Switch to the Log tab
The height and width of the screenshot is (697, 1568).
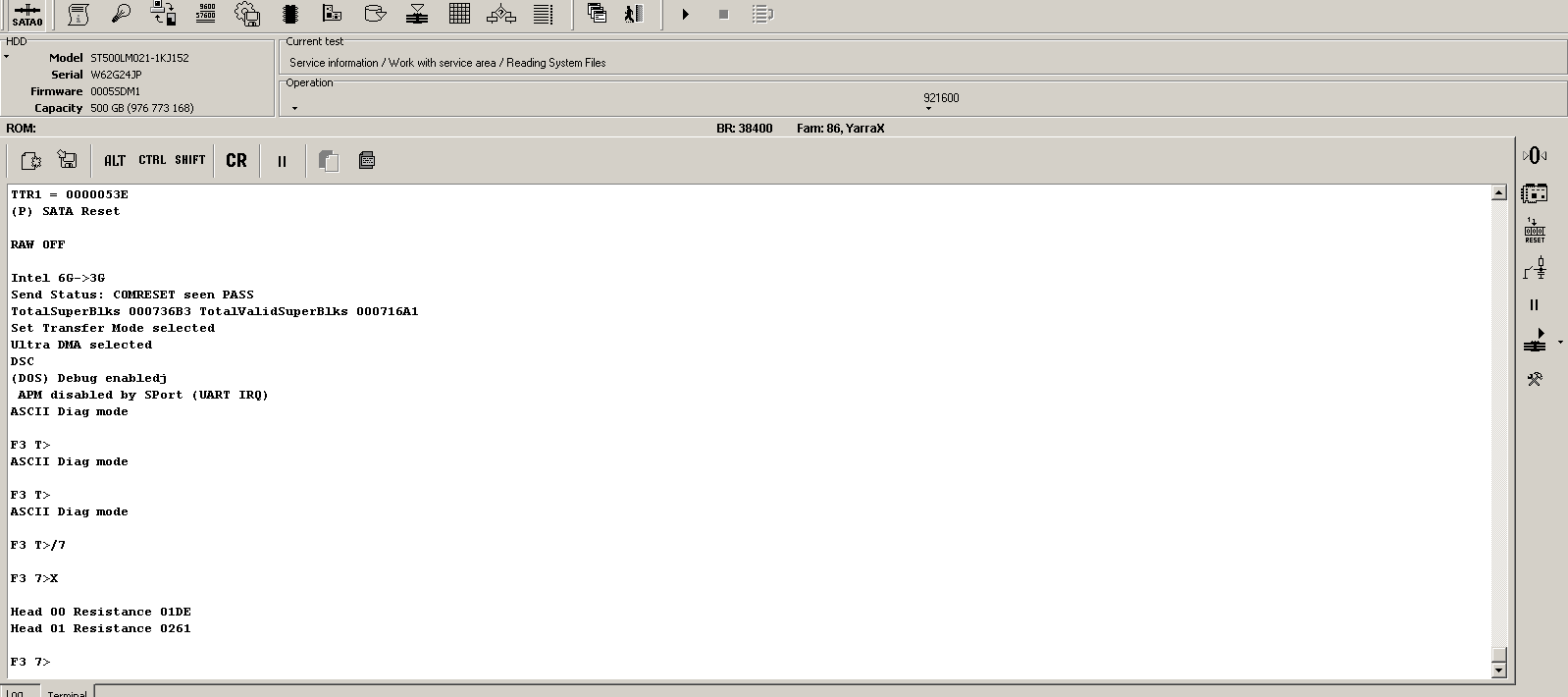[16, 693]
